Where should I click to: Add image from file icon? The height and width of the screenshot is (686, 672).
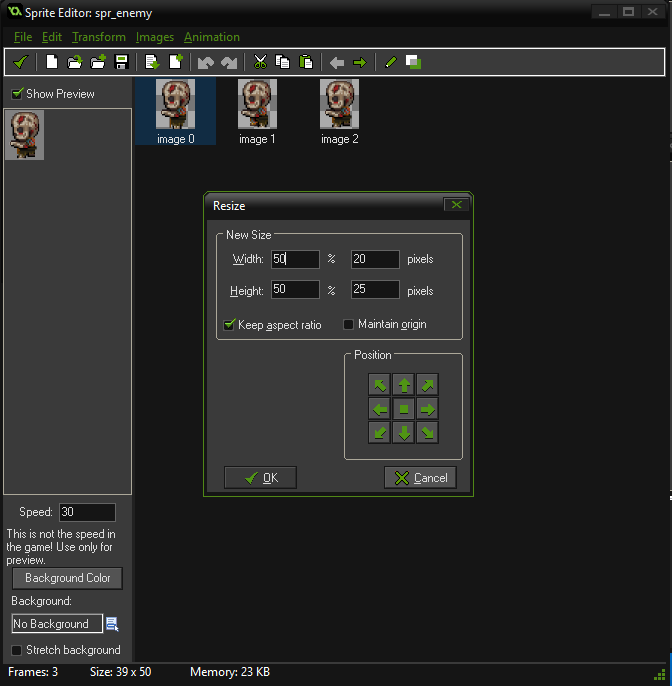(x=98, y=62)
